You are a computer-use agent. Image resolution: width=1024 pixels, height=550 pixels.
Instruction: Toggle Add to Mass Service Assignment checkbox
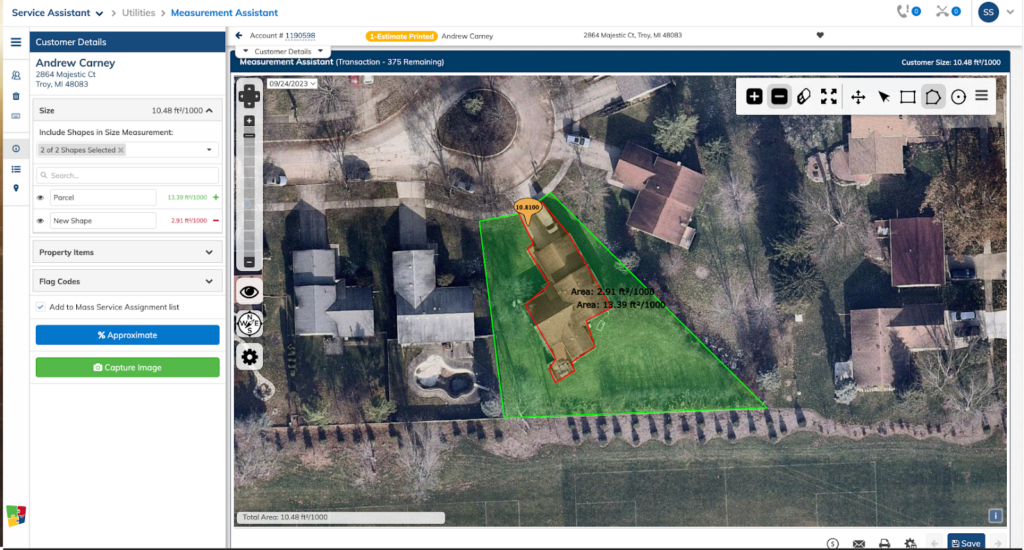40,307
